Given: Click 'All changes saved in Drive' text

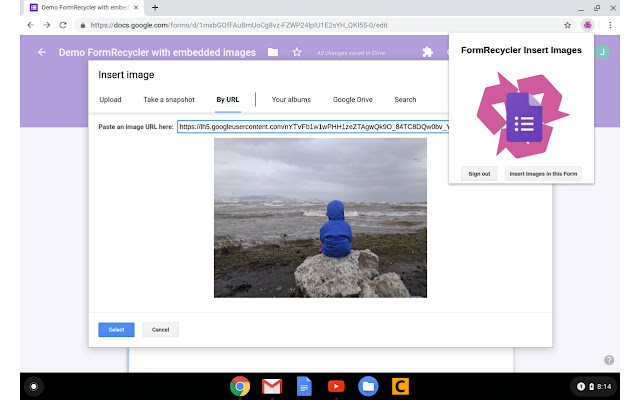Looking at the screenshot, I should tap(351, 53).
